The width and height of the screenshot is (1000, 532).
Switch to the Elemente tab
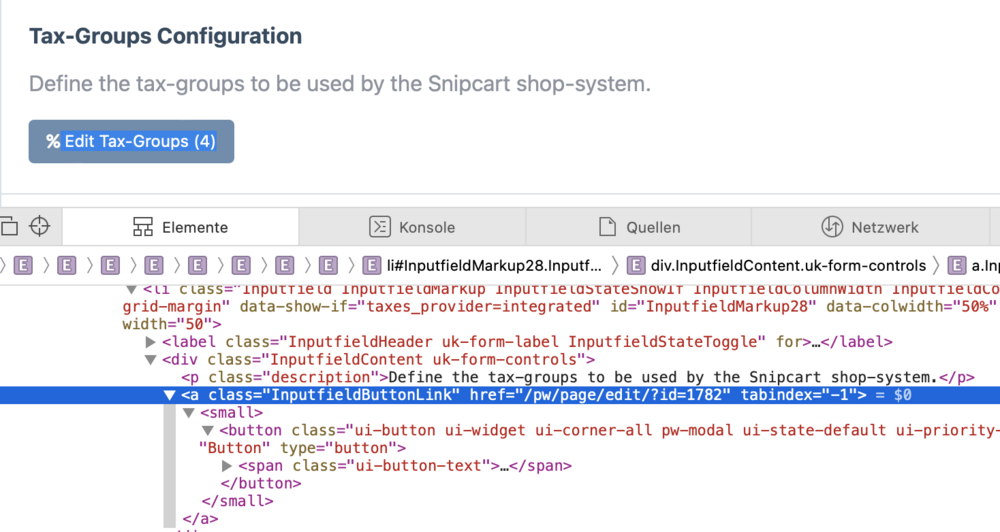click(181, 228)
